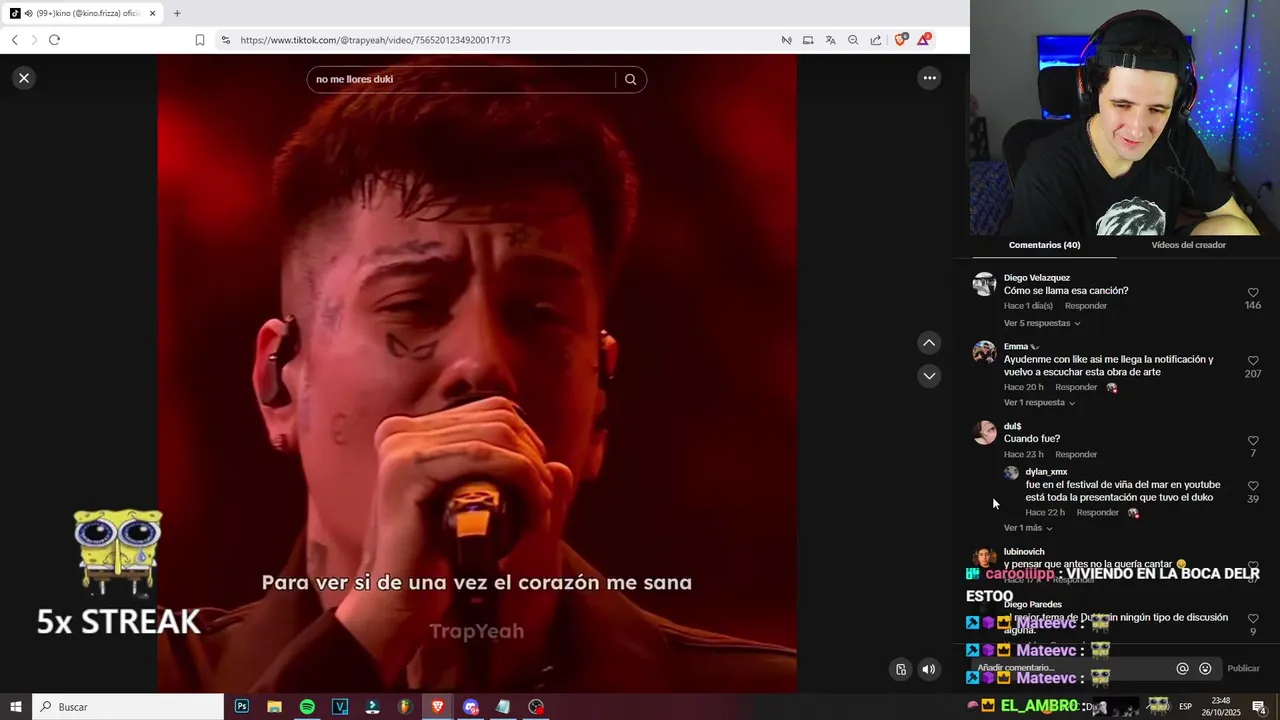This screenshot has height=720, width=1280.
Task: Click the zoom magnifier icon in address bar
Action: (853, 40)
